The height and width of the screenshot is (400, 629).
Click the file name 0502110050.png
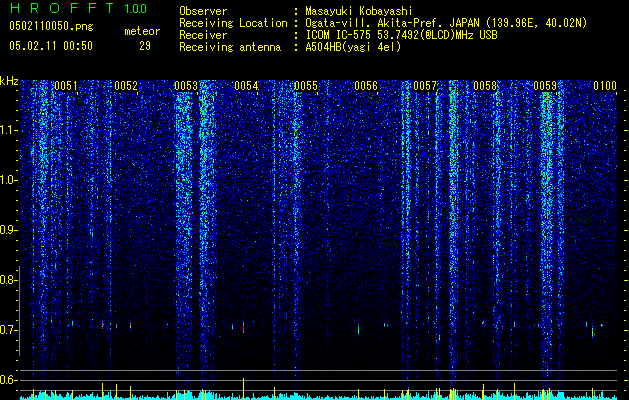click(51, 26)
